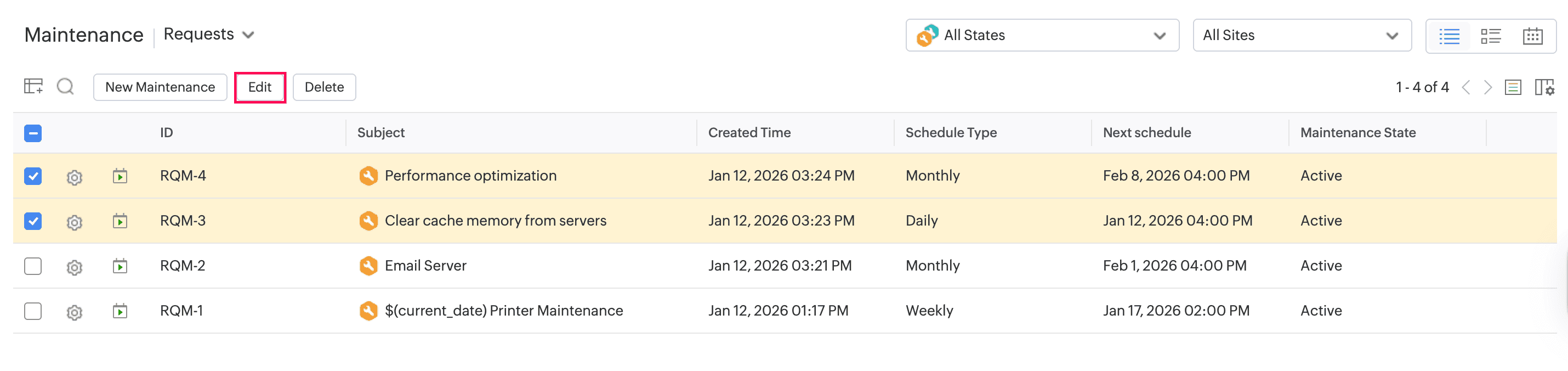Select the RQM-2 row checkbox
Image resolution: width=1568 pixels, height=371 pixels.
pos(33,266)
